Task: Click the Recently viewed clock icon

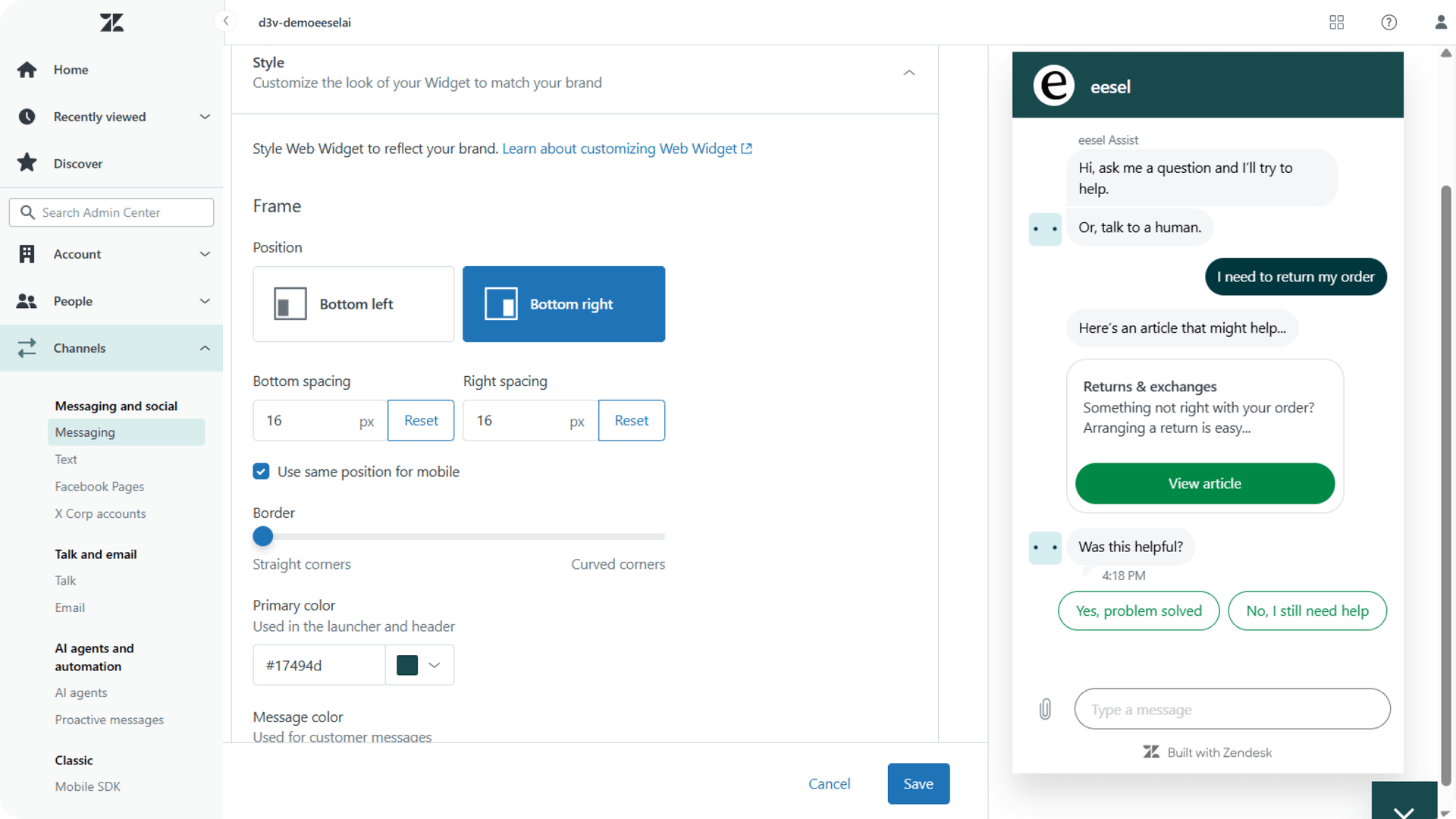Action: (27, 117)
